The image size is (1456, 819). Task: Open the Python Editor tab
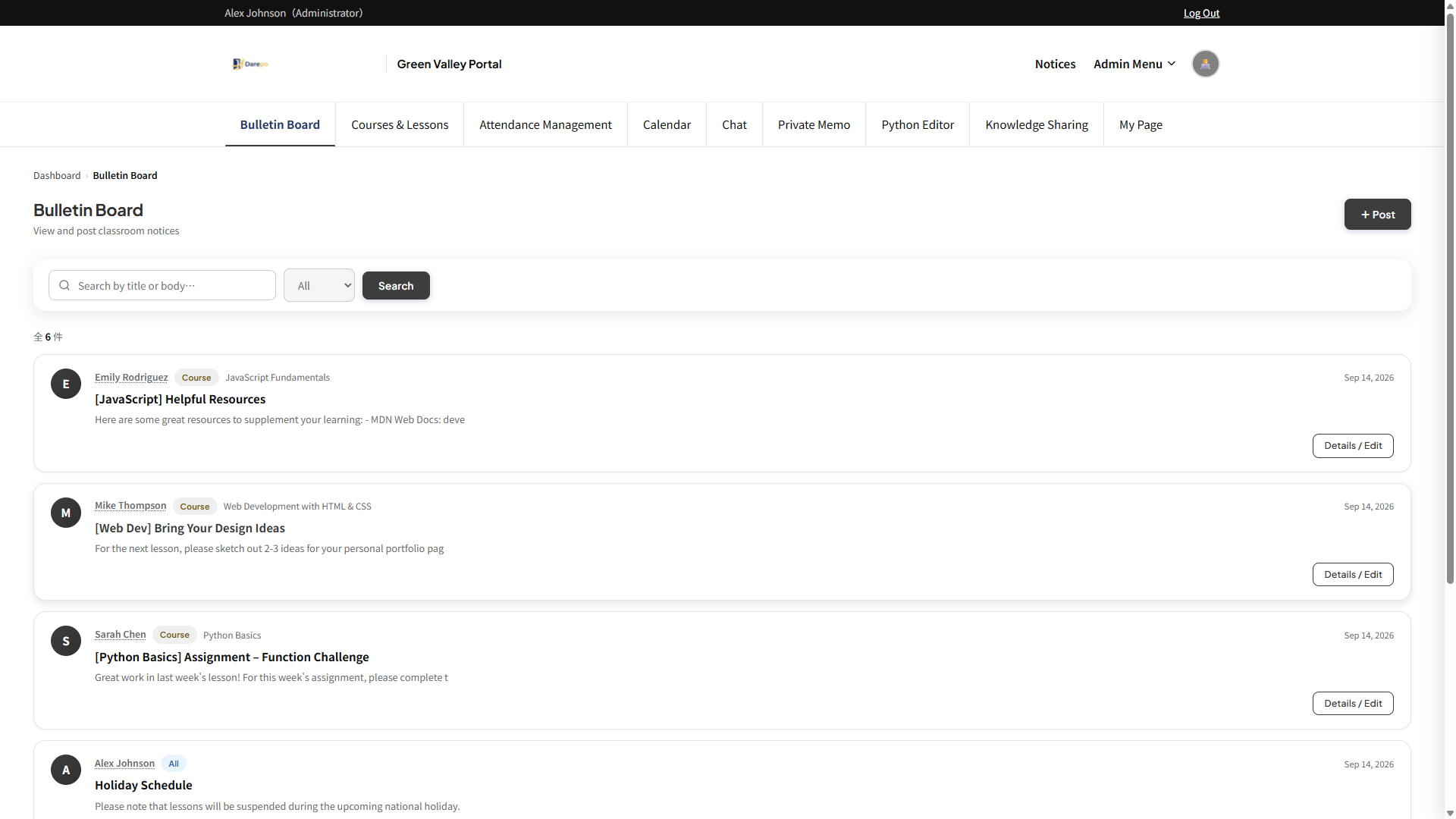point(918,124)
